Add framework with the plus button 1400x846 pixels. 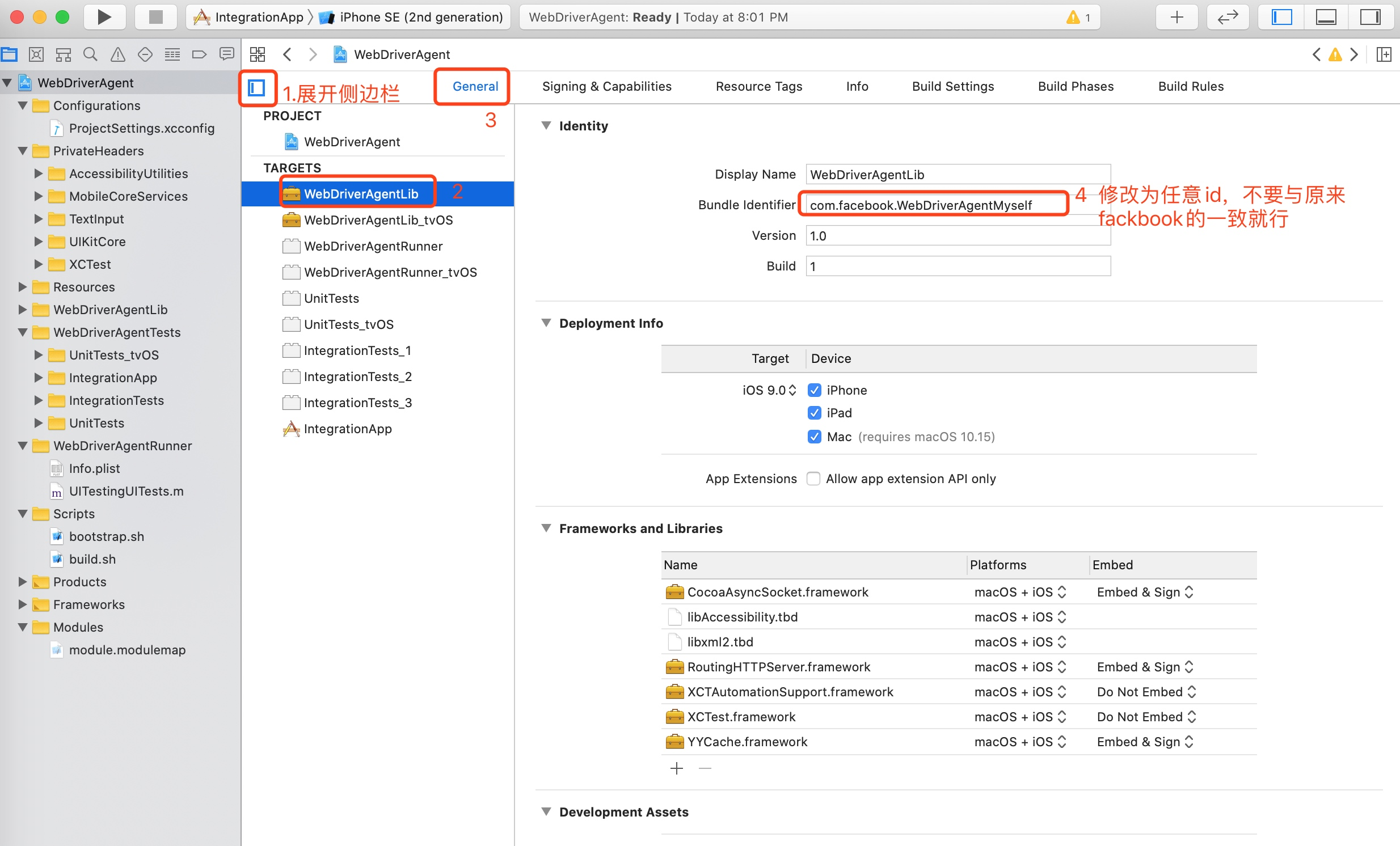coord(676,768)
